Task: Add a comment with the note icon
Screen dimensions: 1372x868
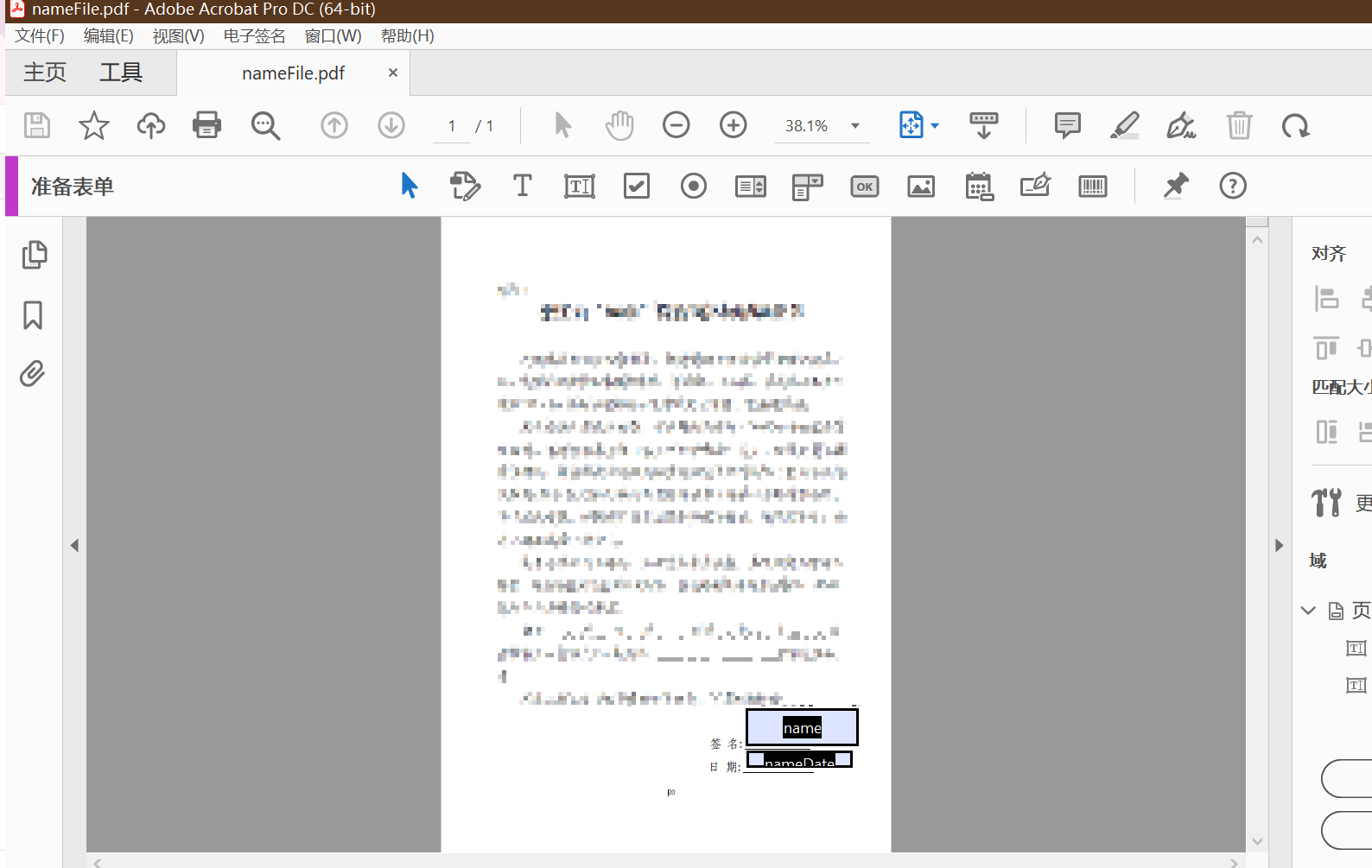Action: [x=1068, y=125]
